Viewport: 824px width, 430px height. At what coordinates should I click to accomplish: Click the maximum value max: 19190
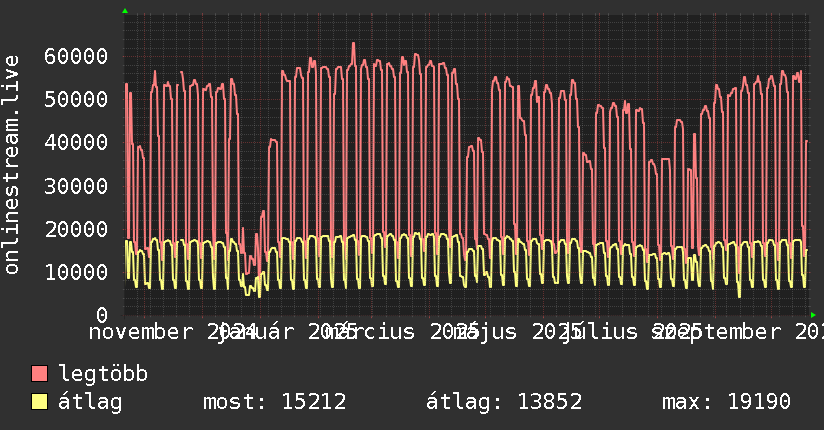[x=726, y=402]
